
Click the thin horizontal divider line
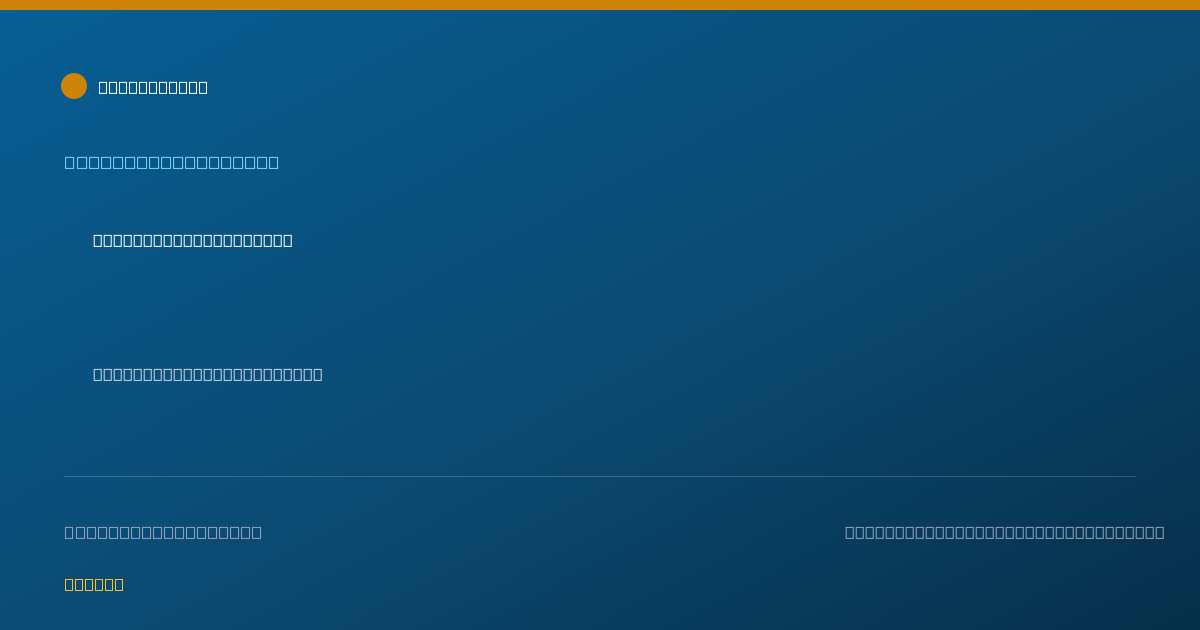[x=600, y=476]
